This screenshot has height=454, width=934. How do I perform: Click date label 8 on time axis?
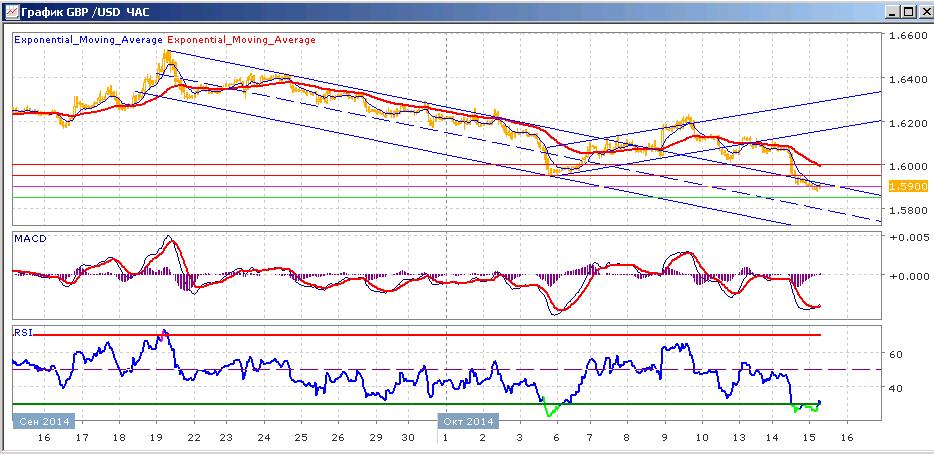coord(626,438)
